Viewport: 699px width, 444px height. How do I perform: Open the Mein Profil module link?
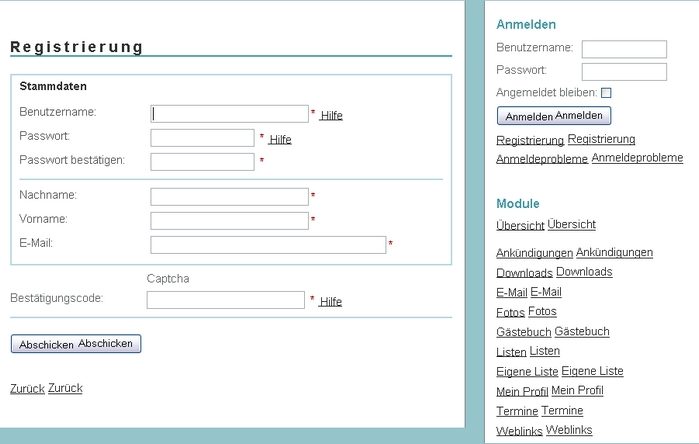(x=550, y=391)
